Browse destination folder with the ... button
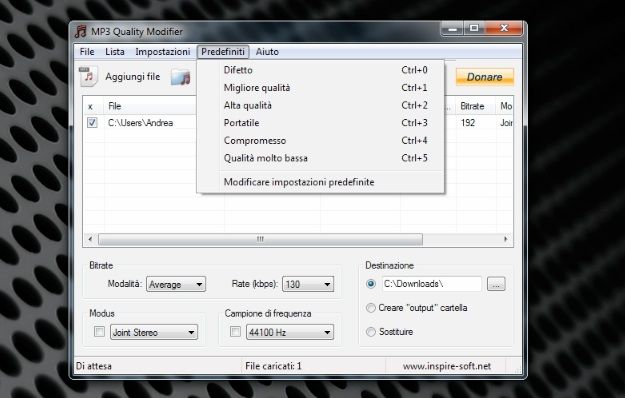The image size is (625, 398). [496, 284]
